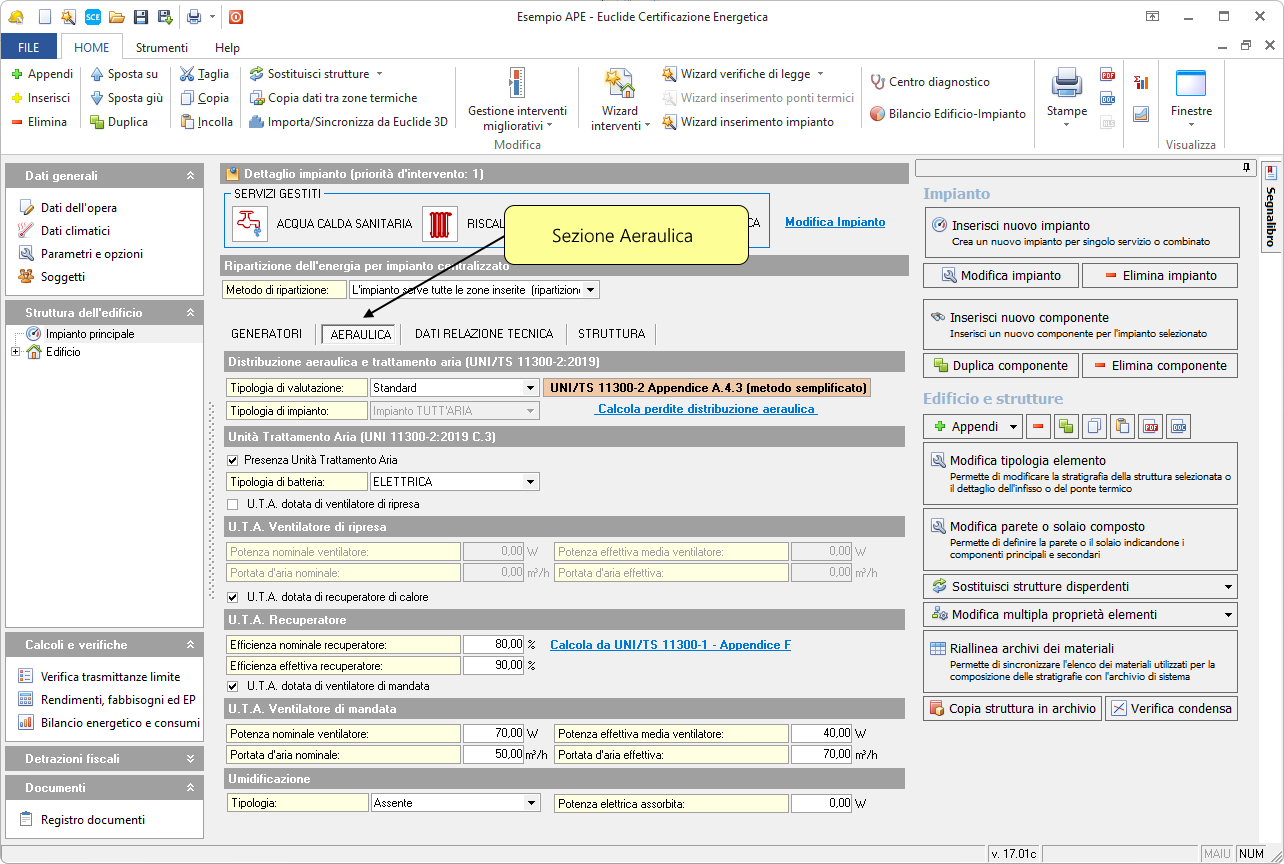
Task: Enable U.T.A. dotata di ventilatore di ripresa
Action: [x=234, y=504]
